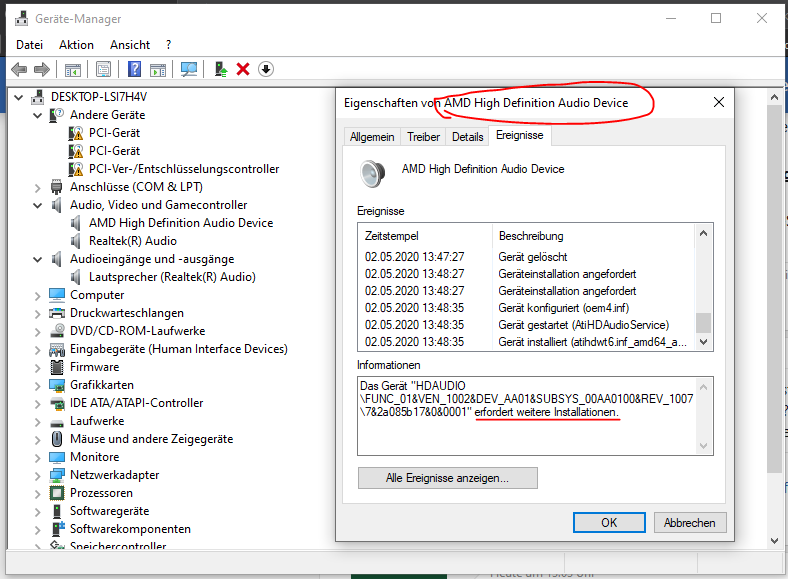788x579 pixels.
Task: Open the Aktion menu
Action: 76,45
